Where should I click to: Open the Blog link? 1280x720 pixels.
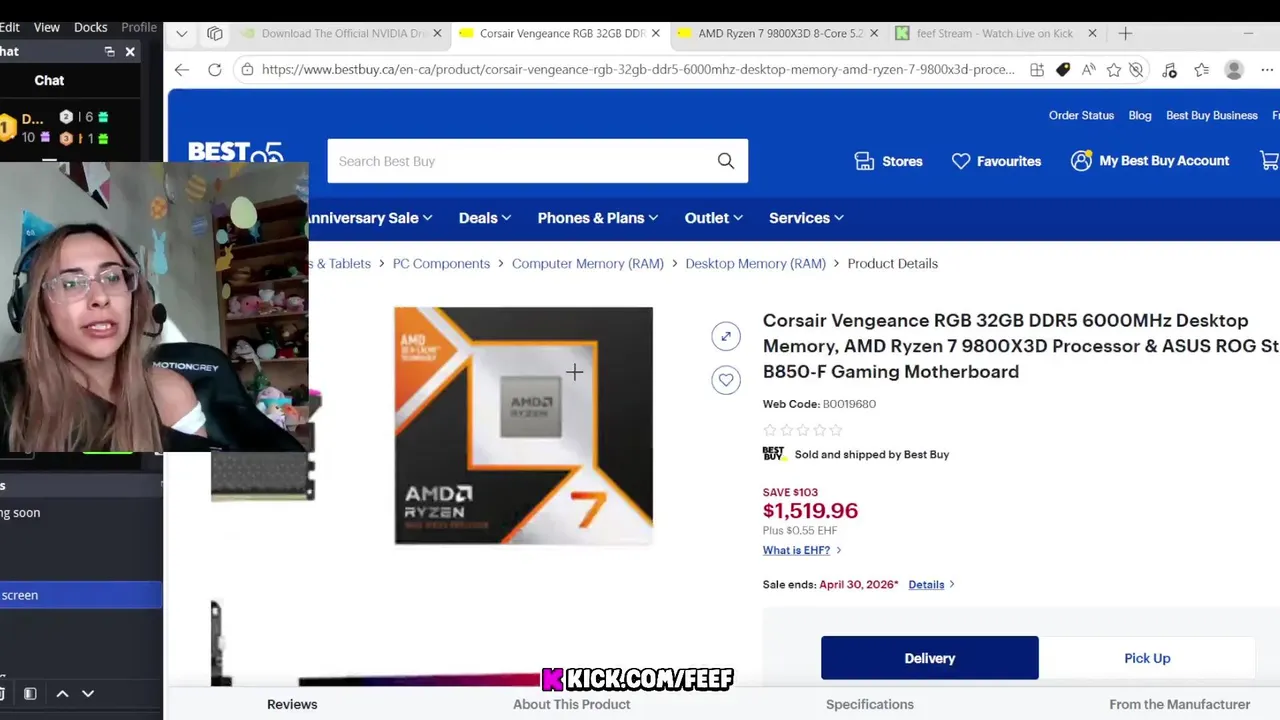coord(1140,115)
